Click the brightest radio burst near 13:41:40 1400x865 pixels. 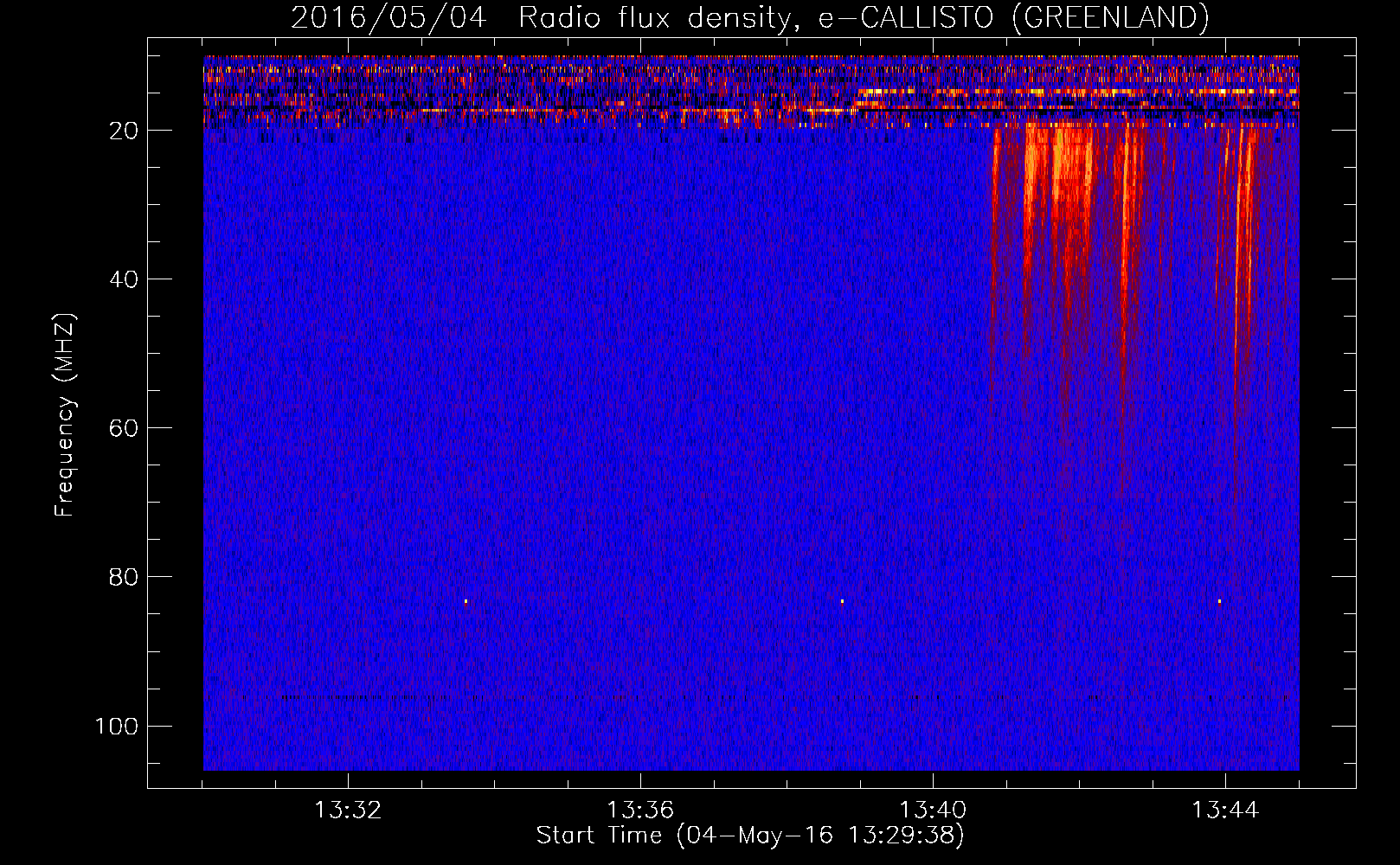tap(1060, 164)
